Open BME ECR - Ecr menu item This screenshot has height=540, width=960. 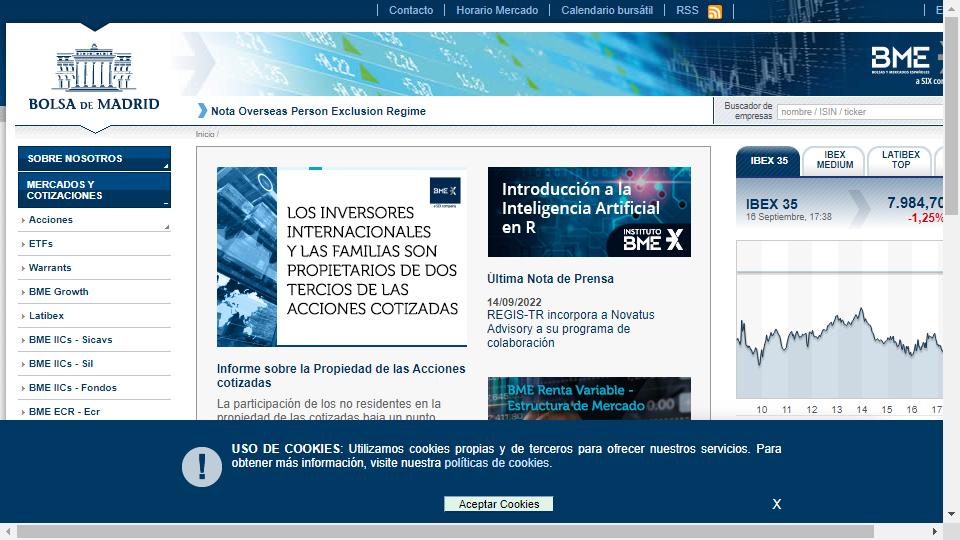[64, 411]
